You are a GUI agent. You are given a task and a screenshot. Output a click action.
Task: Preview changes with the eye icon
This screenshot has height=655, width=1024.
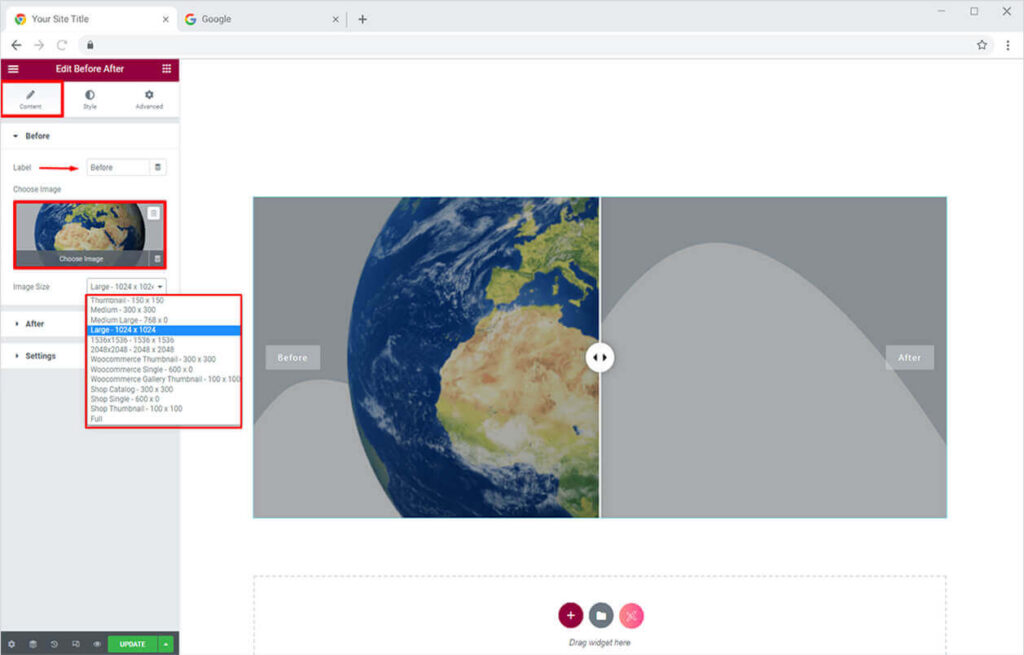(97, 644)
